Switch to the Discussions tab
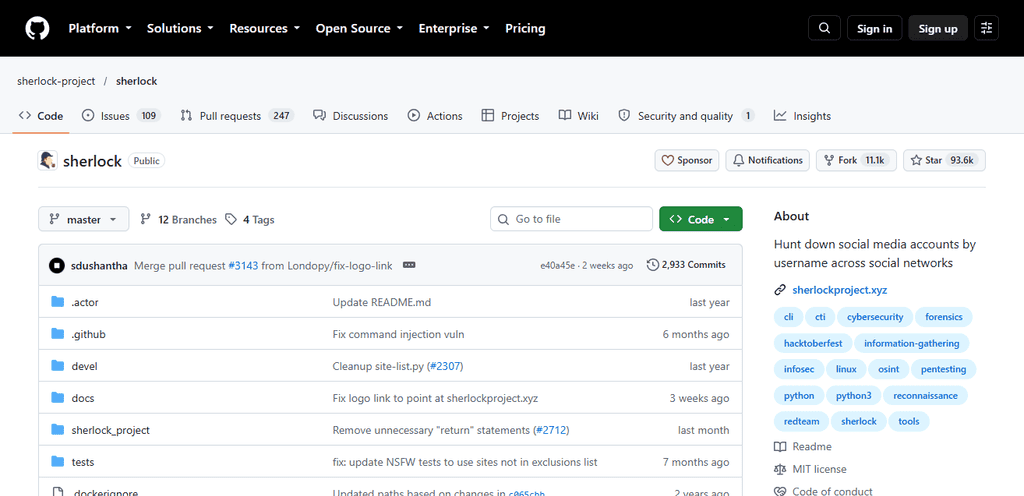The height and width of the screenshot is (496, 1024). pyautogui.click(x=351, y=116)
